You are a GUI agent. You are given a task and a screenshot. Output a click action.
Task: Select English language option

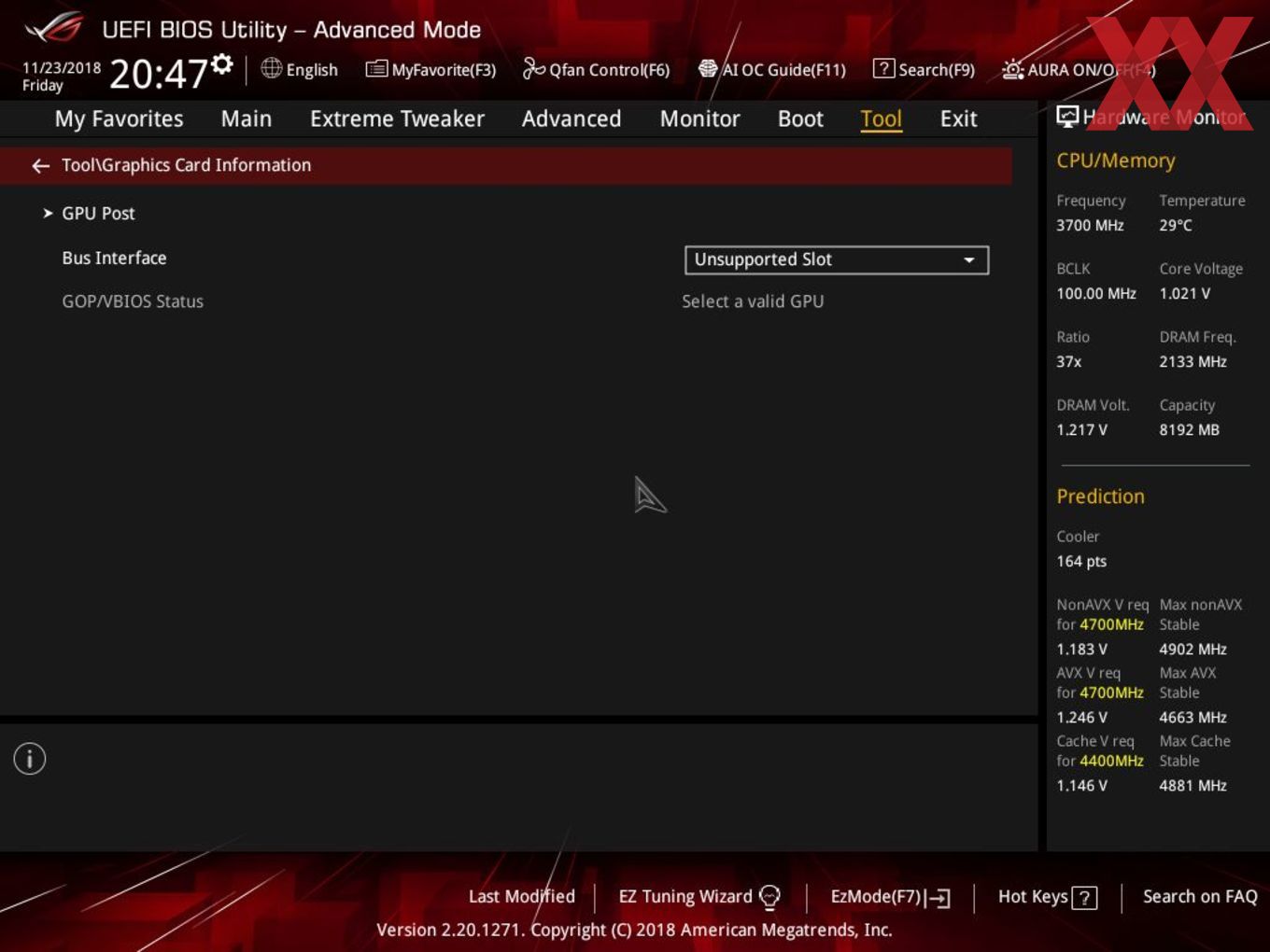(x=312, y=69)
